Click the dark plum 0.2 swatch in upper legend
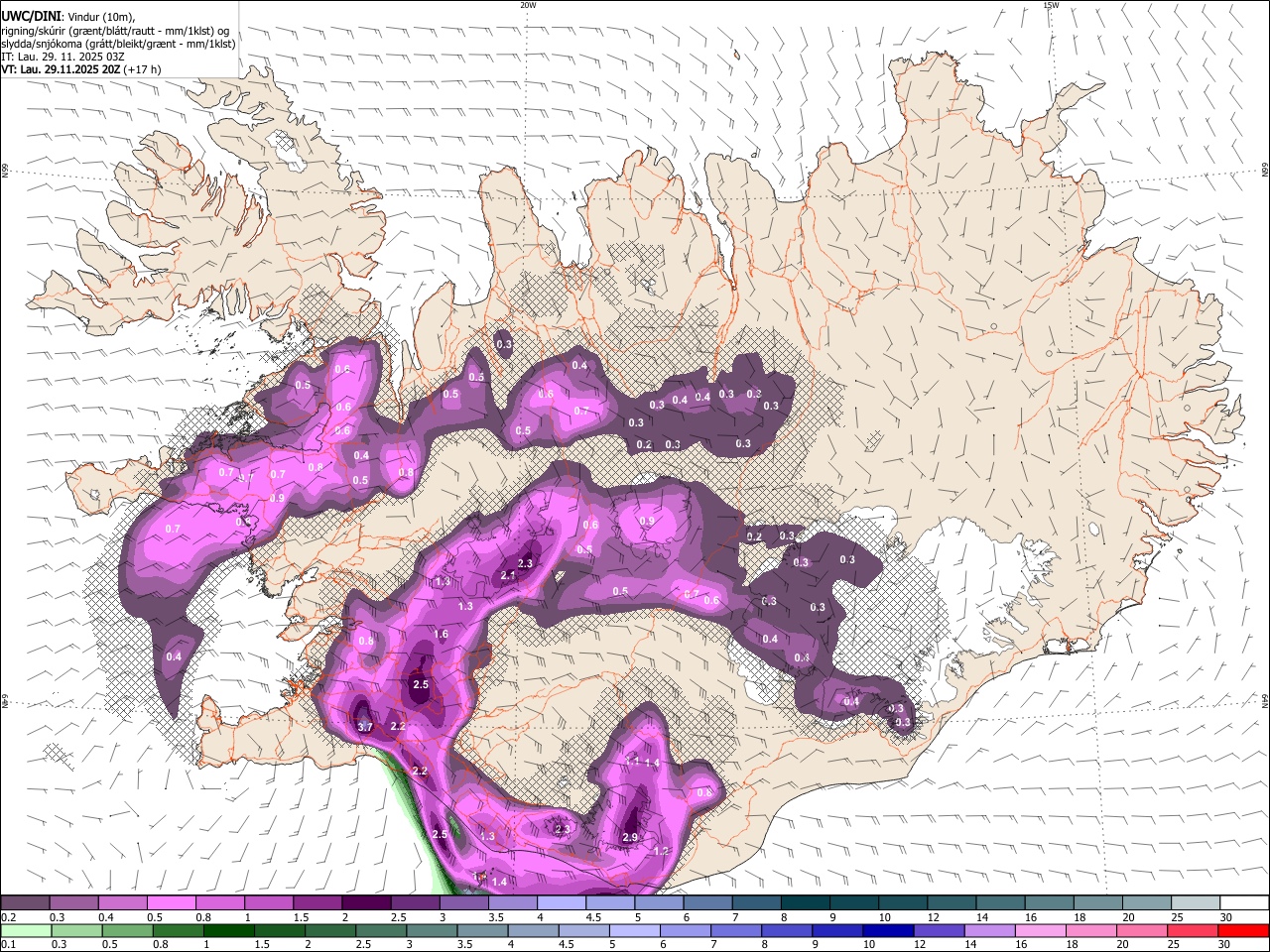This screenshot has width=1270, height=952. click(25, 903)
